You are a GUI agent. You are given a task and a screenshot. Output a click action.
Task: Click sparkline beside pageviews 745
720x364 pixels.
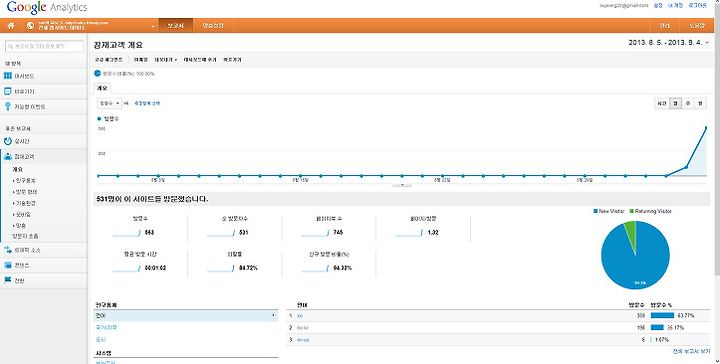coord(316,233)
